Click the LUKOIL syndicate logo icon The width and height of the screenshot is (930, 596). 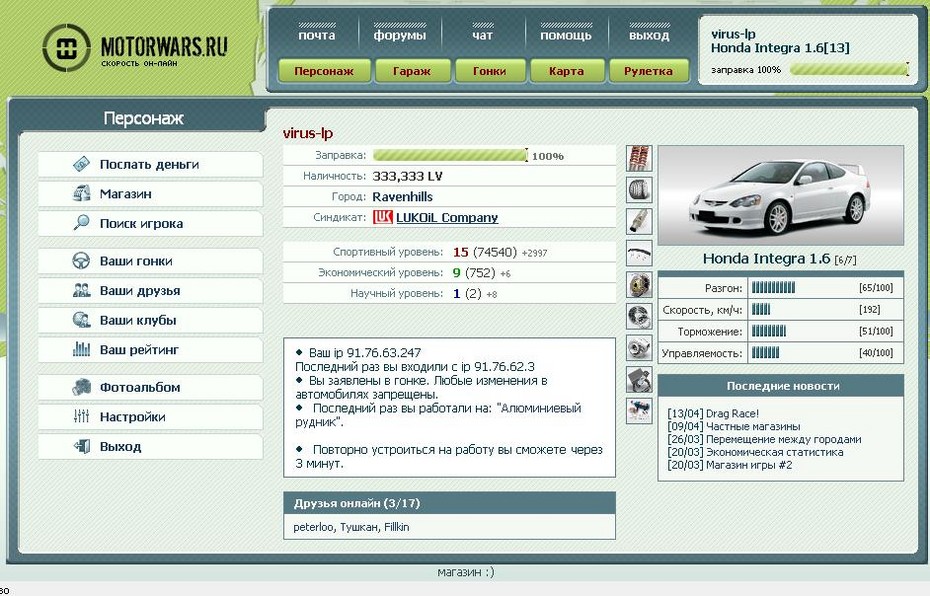pos(383,217)
